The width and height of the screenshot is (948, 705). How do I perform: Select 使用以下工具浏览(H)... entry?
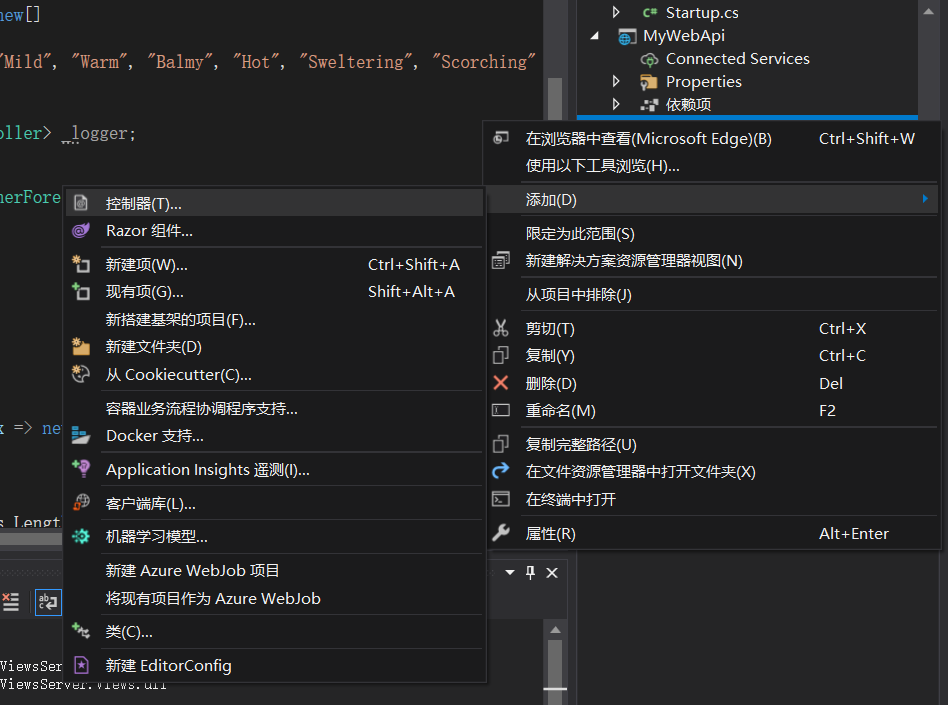(x=712, y=166)
